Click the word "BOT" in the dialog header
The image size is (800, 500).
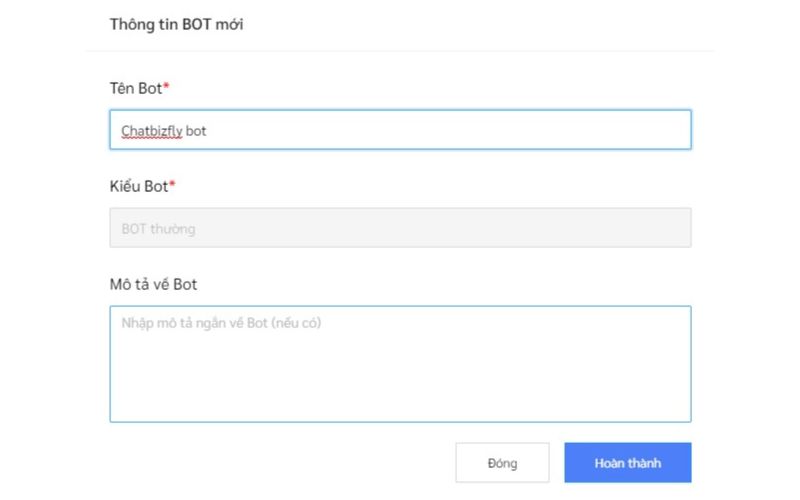pos(195,25)
